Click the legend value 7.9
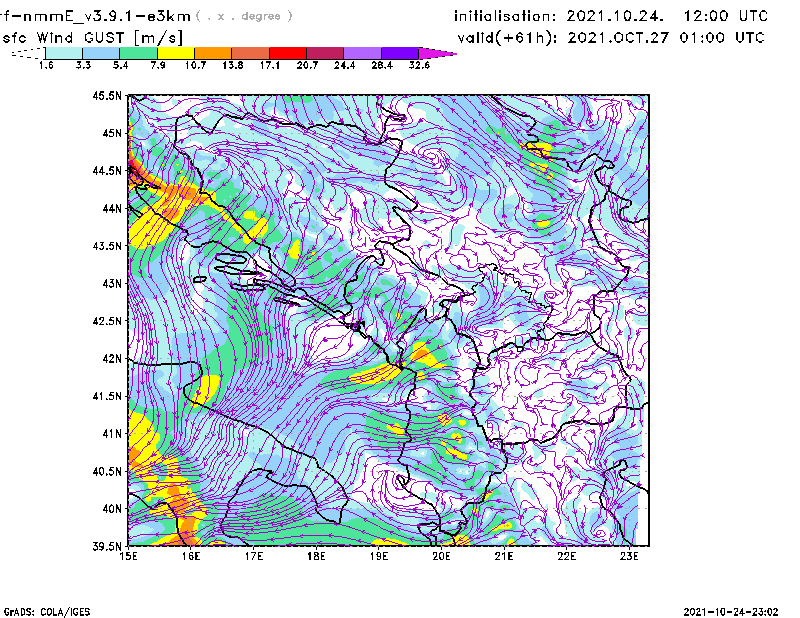Screen dimensions: 800x618 click(158, 65)
